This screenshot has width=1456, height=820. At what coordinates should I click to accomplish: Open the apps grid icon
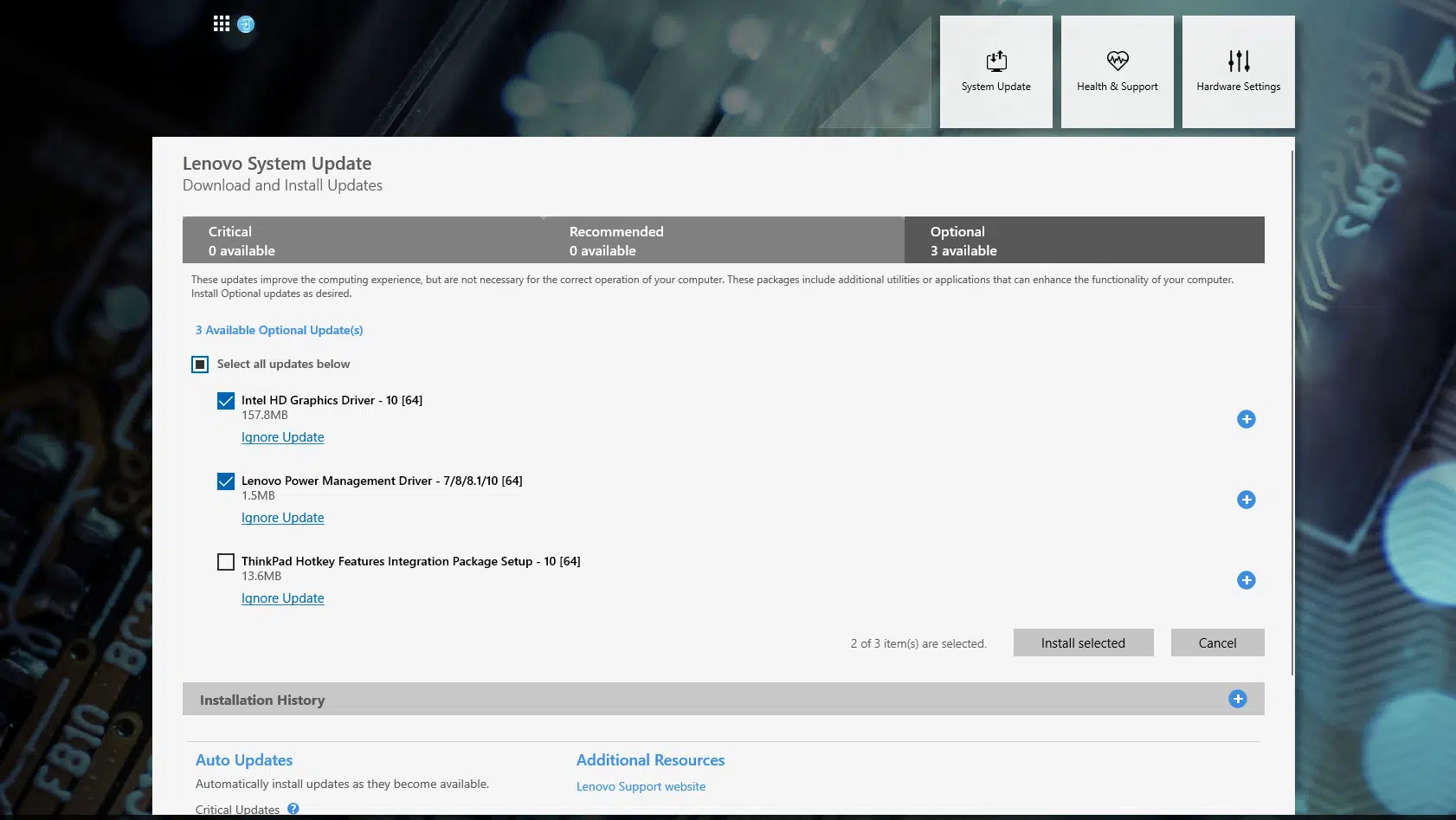tap(222, 23)
